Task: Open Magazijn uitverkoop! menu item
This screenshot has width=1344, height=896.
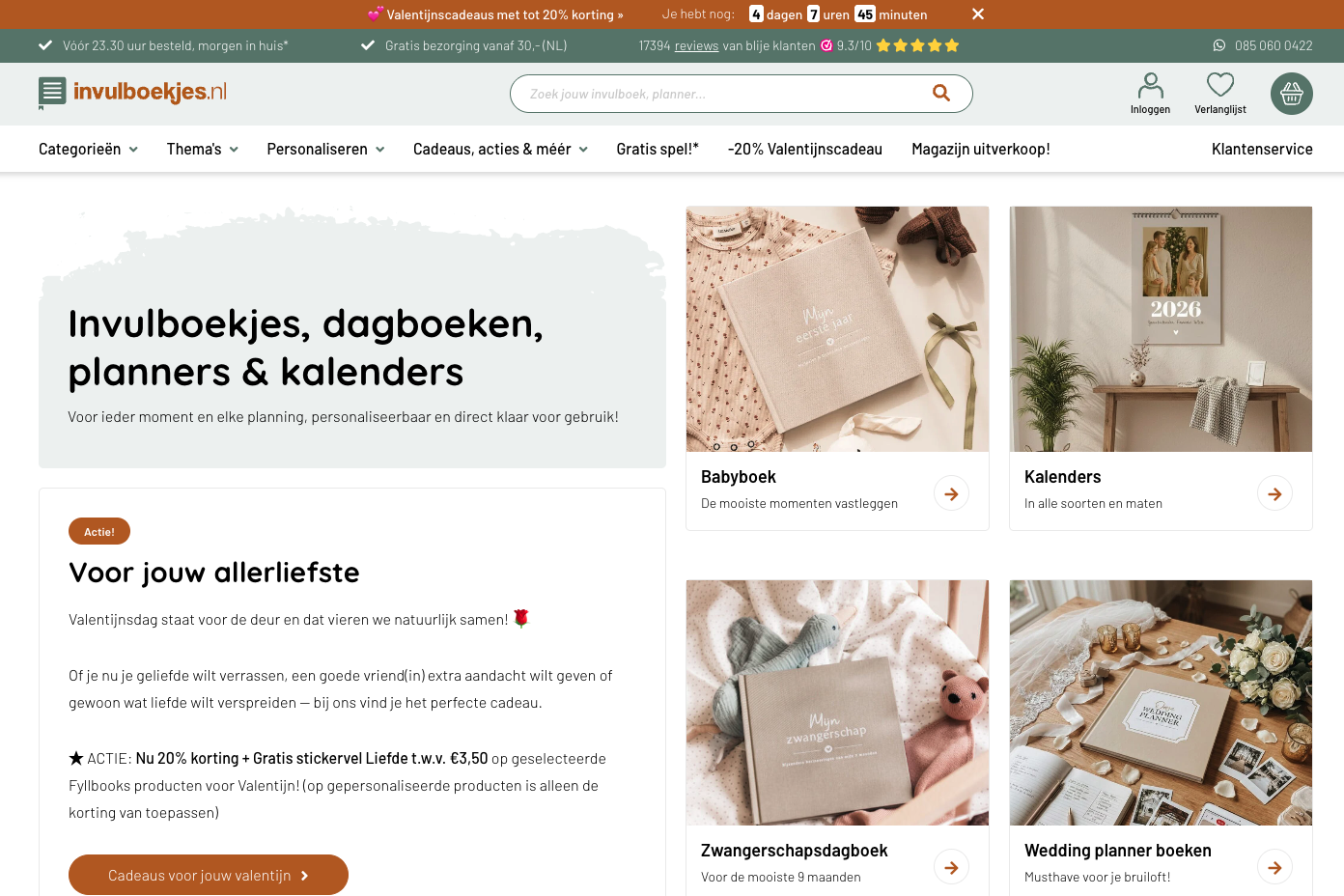Action: click(x=981, y=149)
